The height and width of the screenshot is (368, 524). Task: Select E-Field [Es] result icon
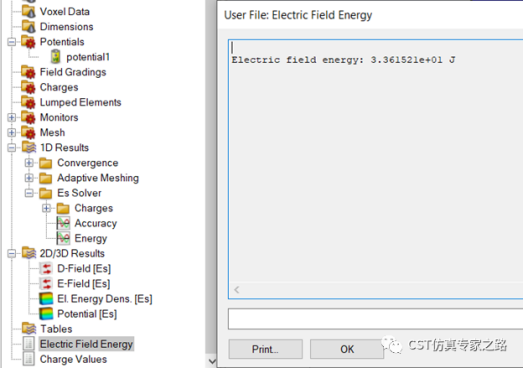[x=46, y=283]
